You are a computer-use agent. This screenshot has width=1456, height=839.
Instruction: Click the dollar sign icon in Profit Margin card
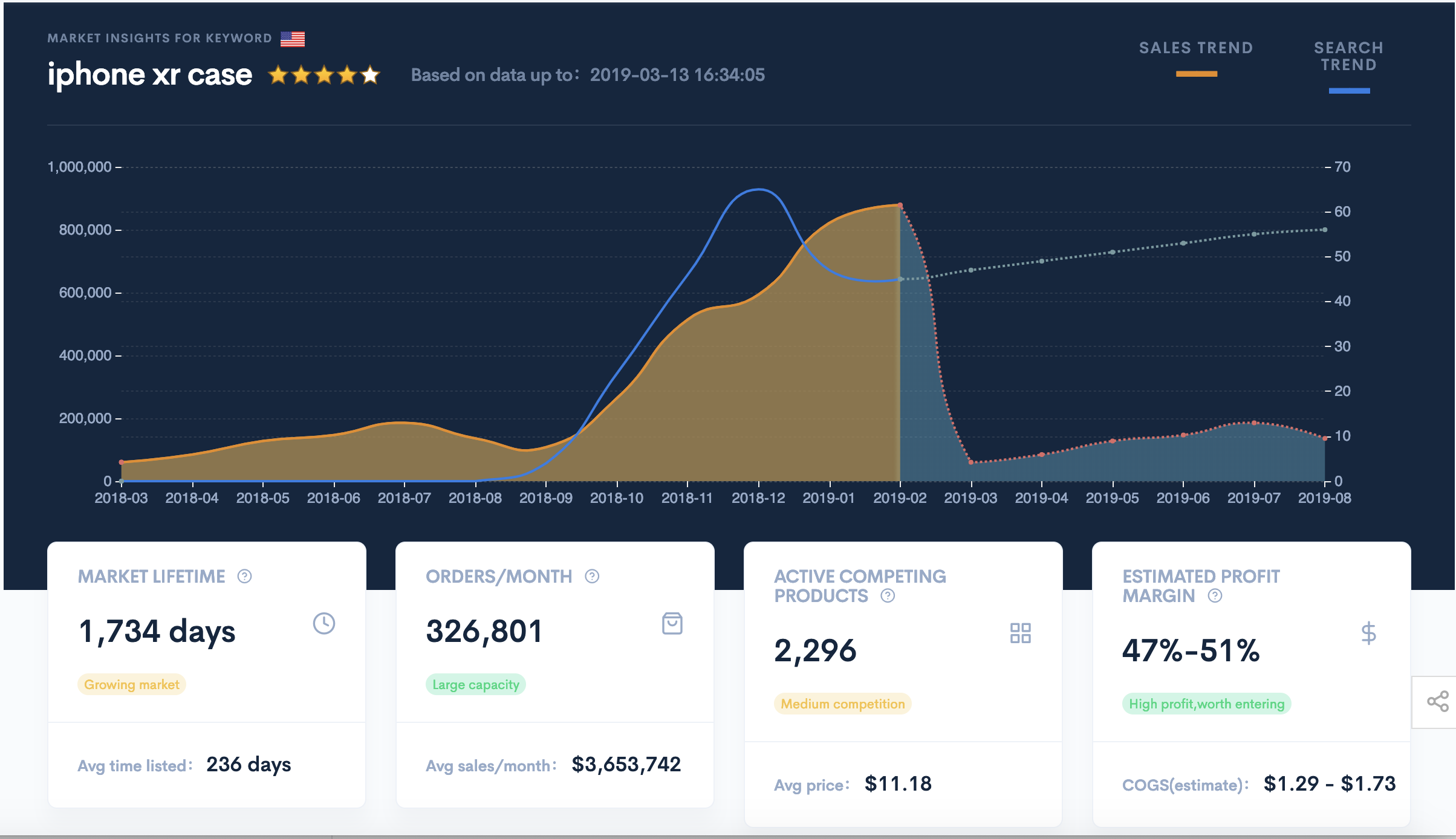[1368, 633]
